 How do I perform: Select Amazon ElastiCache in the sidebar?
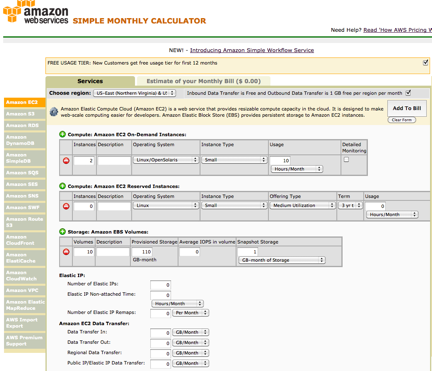[x=25, y=258]
